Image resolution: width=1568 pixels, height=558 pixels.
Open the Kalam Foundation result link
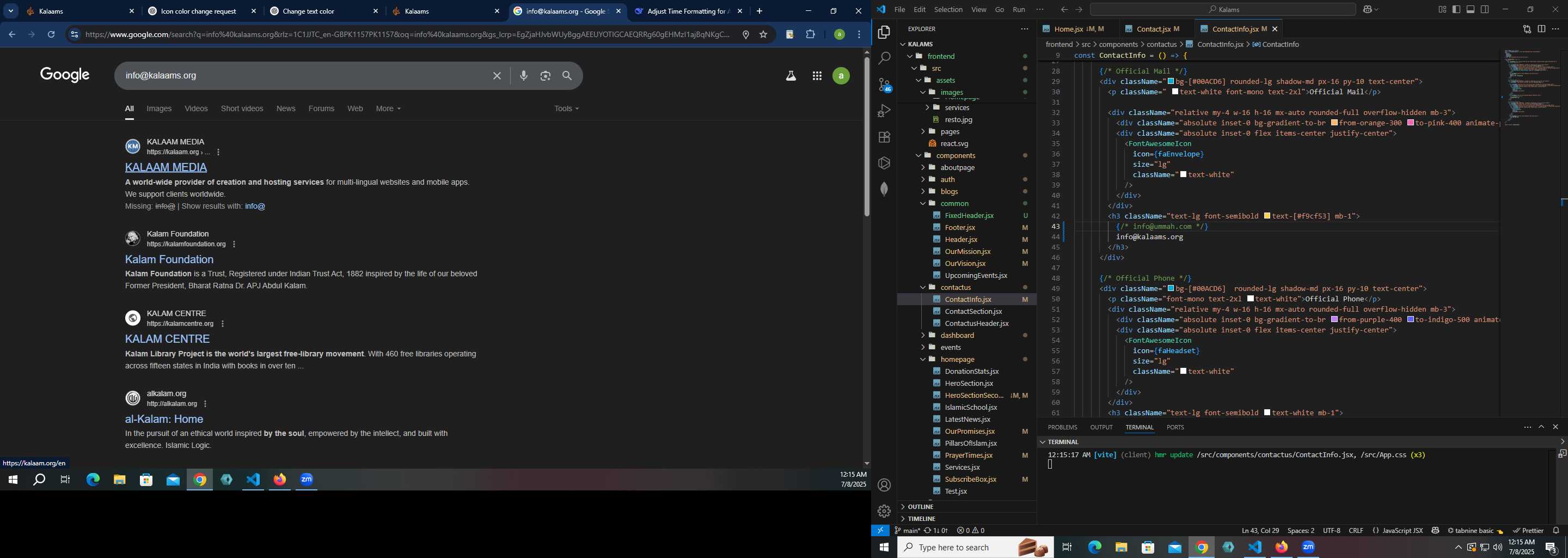point(169,259)
